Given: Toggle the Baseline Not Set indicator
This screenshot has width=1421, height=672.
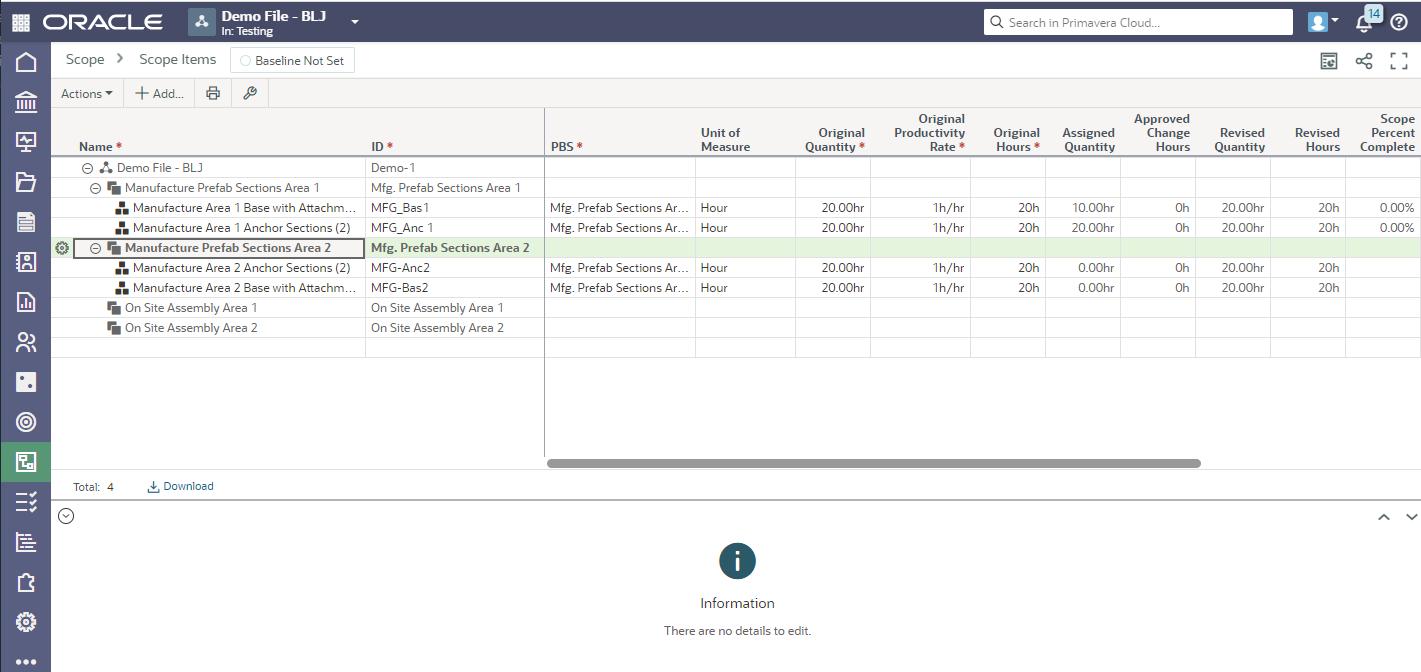Looking at the screenshot, I should [292, 61].
